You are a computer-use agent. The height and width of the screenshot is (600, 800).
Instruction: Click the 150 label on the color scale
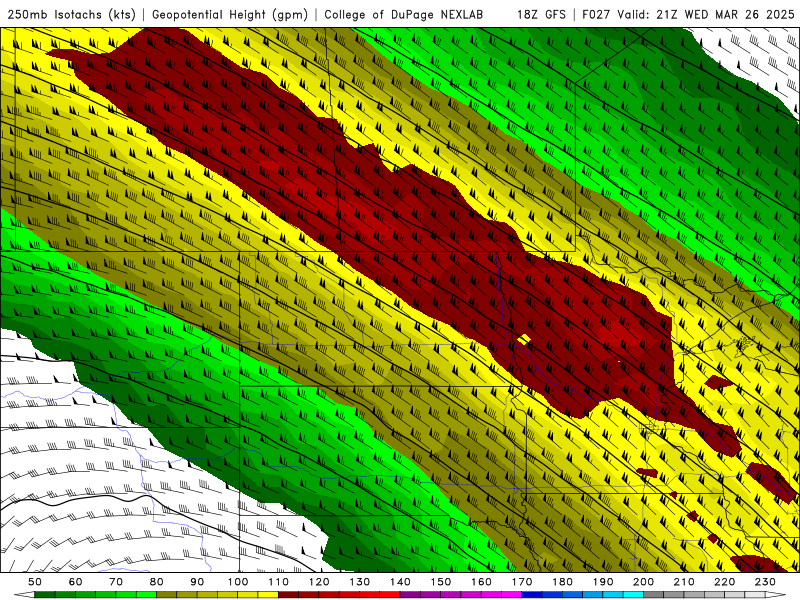[x=441, y=582]
